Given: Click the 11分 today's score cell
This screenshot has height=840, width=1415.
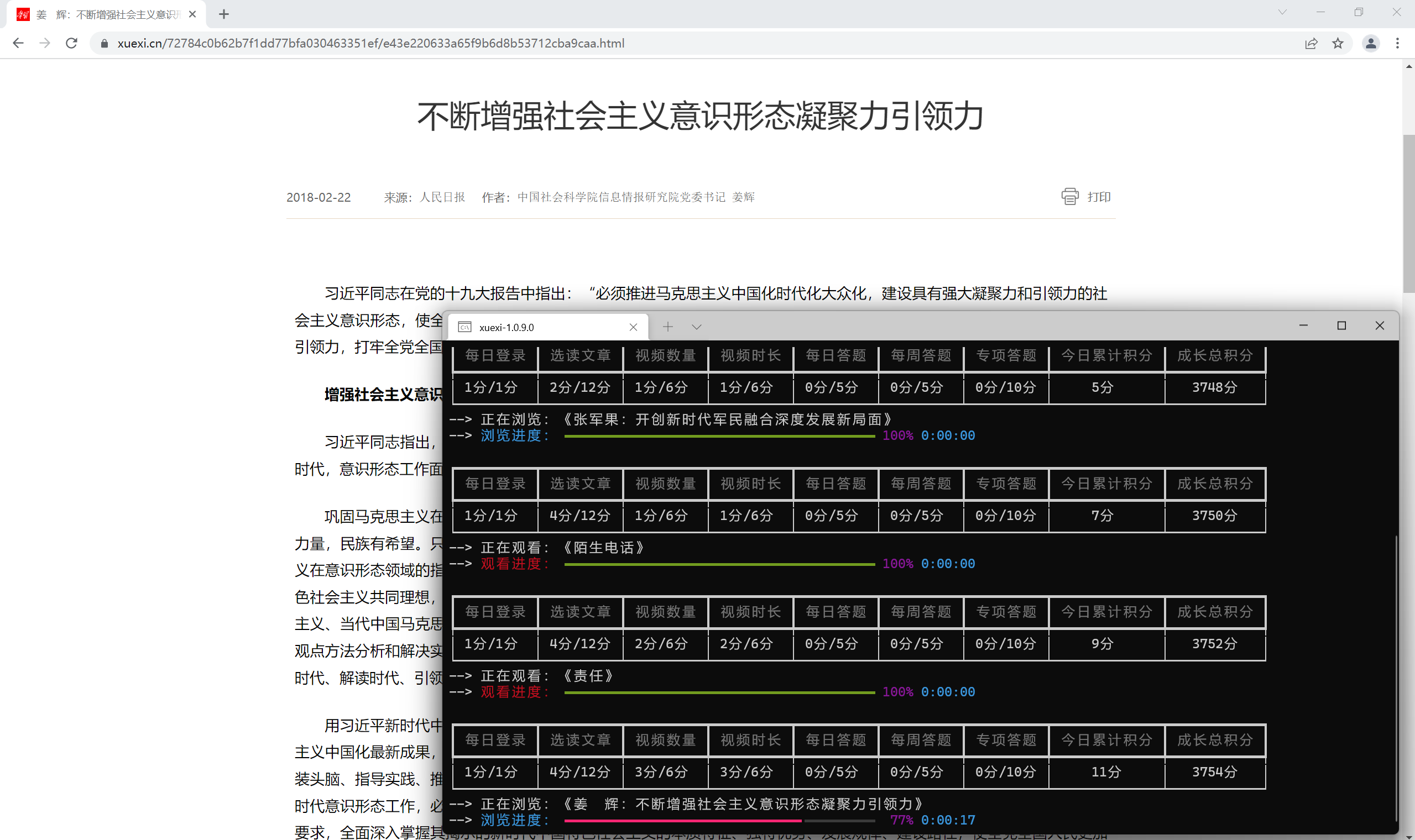Looking at the screenshot, I should point(1106,772).
